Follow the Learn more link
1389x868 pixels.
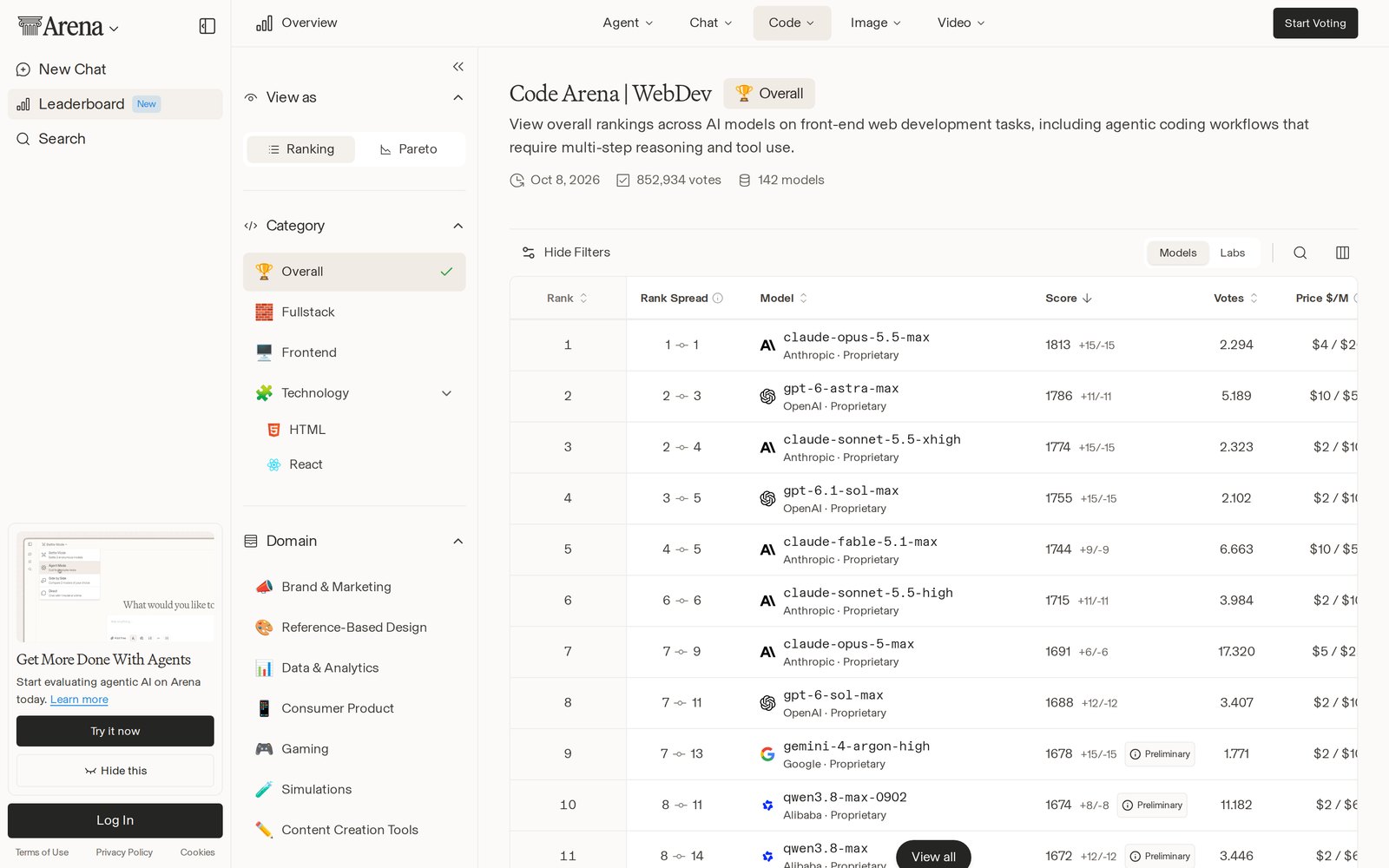pyautogui.click(x=79, y=700)
